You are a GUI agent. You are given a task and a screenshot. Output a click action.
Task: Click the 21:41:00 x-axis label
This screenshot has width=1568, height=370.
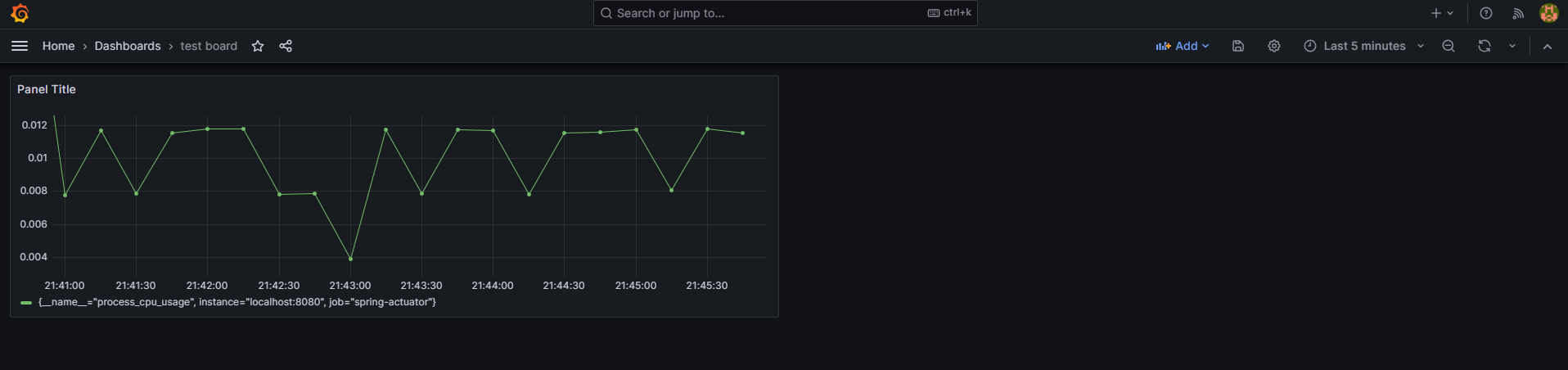(65, 286)
